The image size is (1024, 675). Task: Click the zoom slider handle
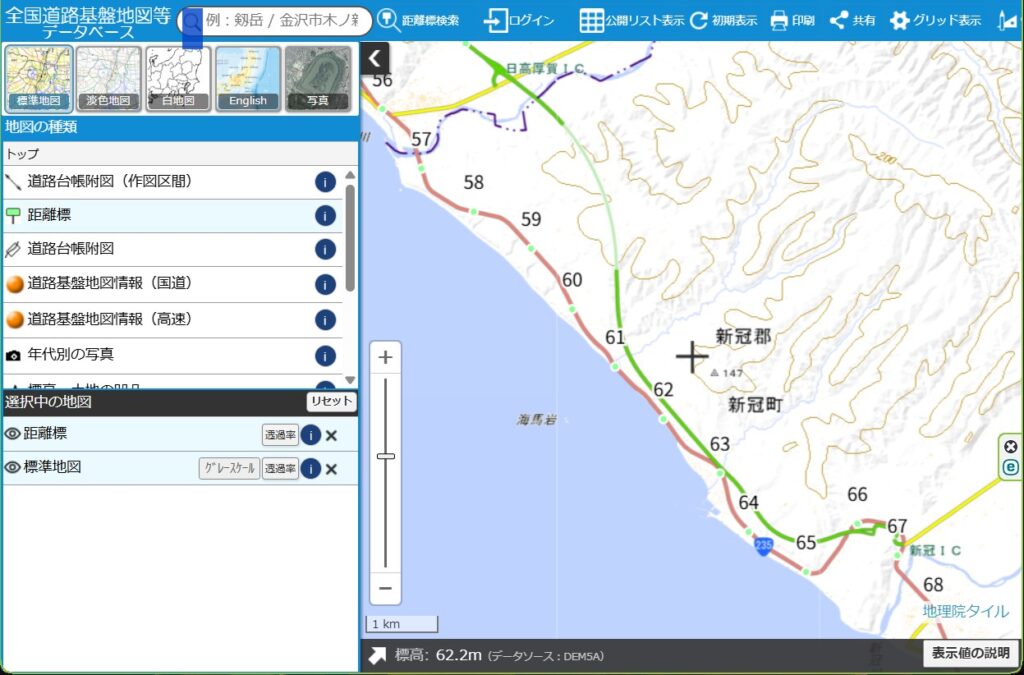pyautogui.click(x=385, y=456)
